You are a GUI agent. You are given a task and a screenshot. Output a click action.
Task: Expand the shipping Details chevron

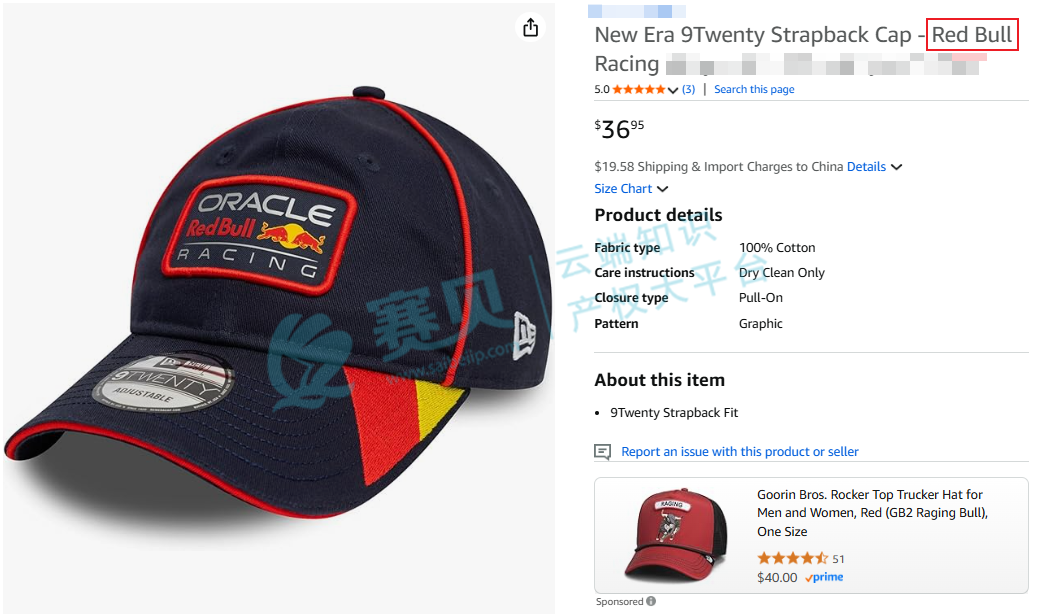896,167
